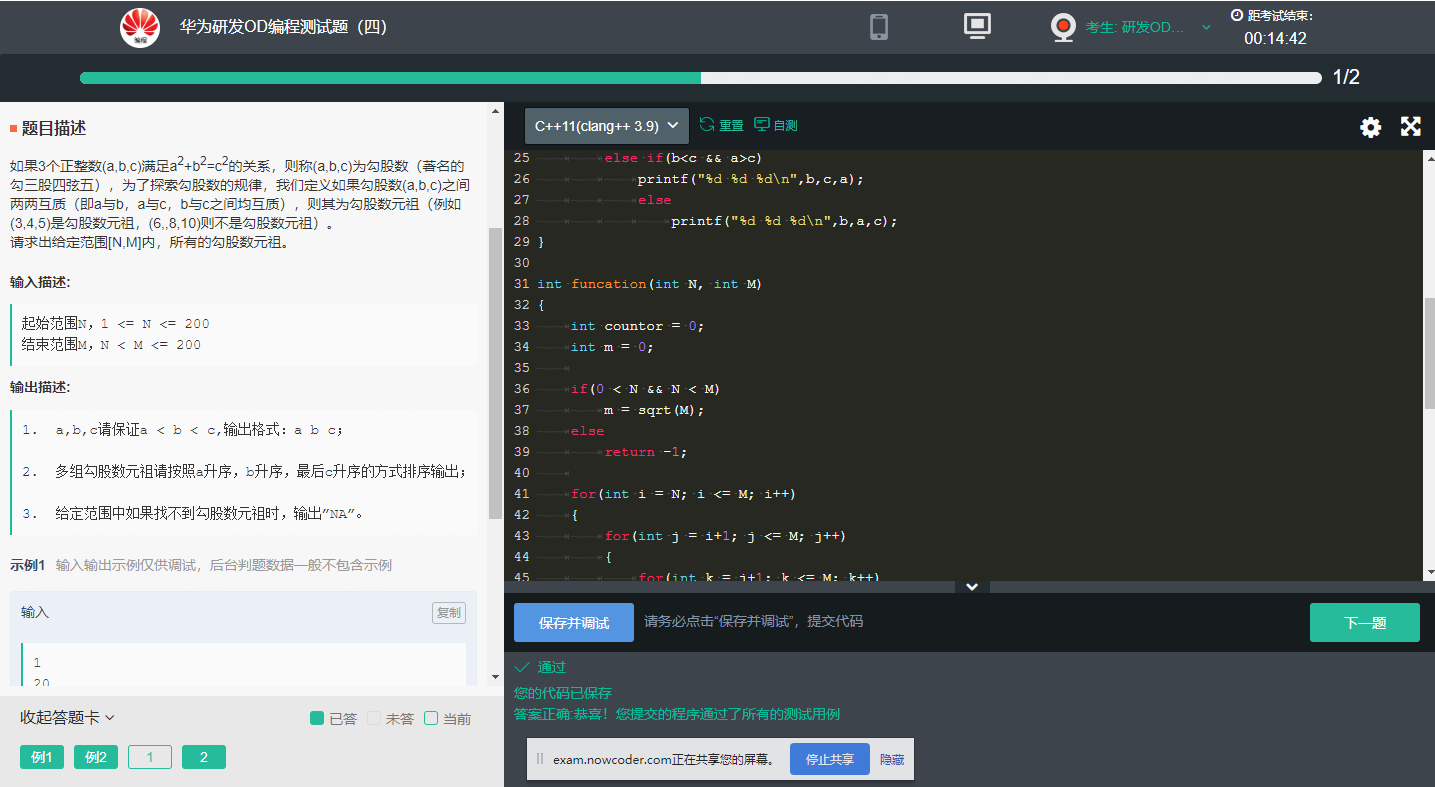Image resolution: width=1435 pixels, height=787 pixels.
Task: Collapse the 收起答题卡 answer card
Action: click(x=67, y=717)
